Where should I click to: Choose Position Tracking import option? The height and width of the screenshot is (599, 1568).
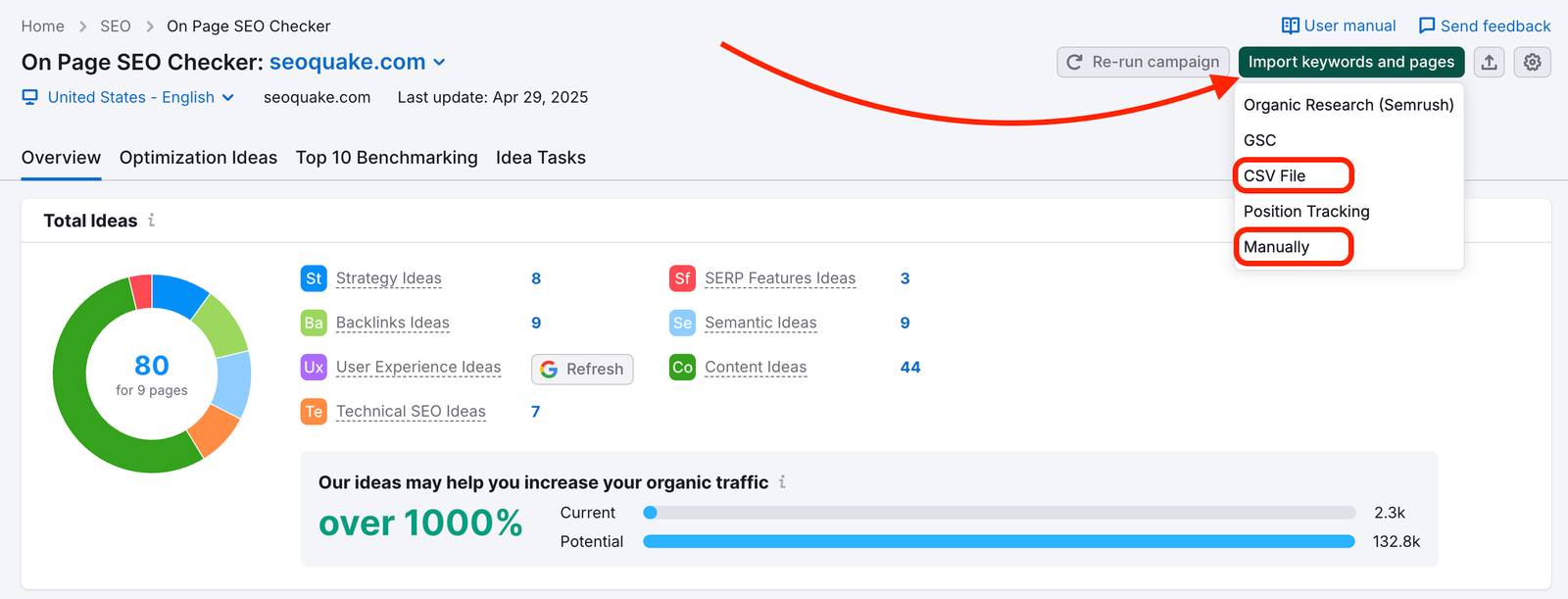pos(1348,212)
